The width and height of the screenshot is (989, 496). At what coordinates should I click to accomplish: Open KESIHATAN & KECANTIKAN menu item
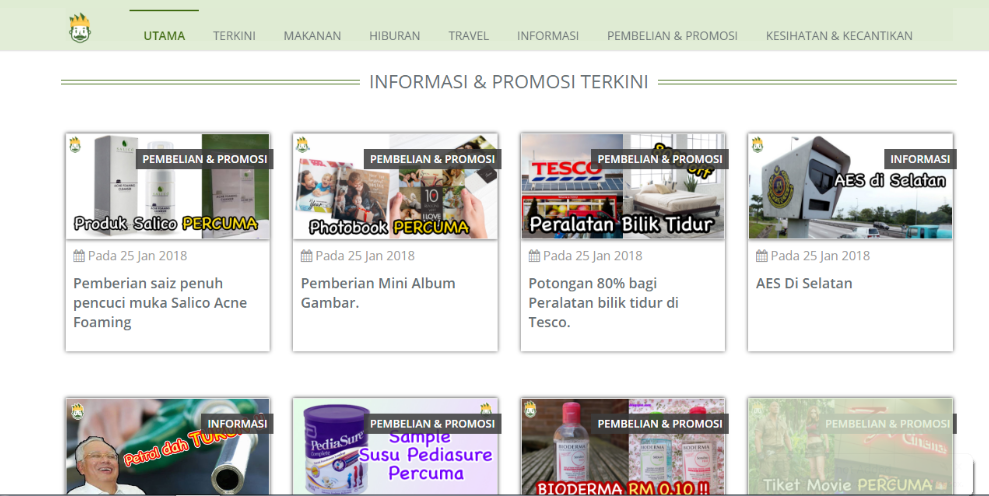tap(839, 36)
